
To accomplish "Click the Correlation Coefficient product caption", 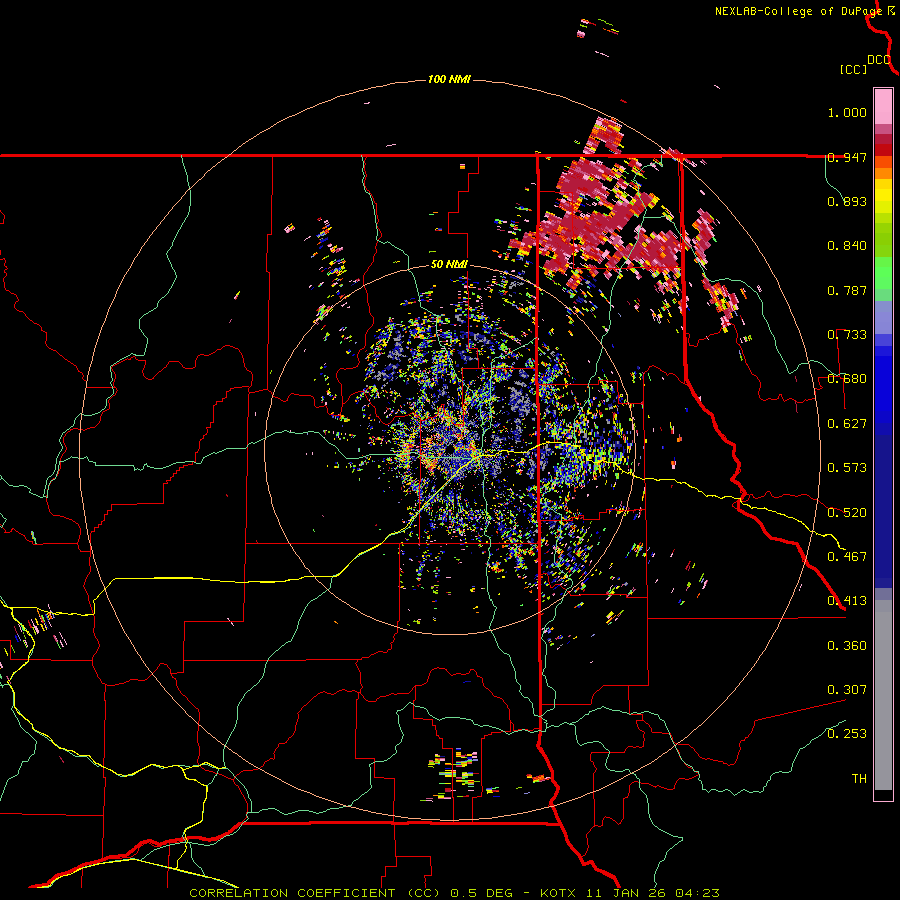I will (x=454, y=893).
